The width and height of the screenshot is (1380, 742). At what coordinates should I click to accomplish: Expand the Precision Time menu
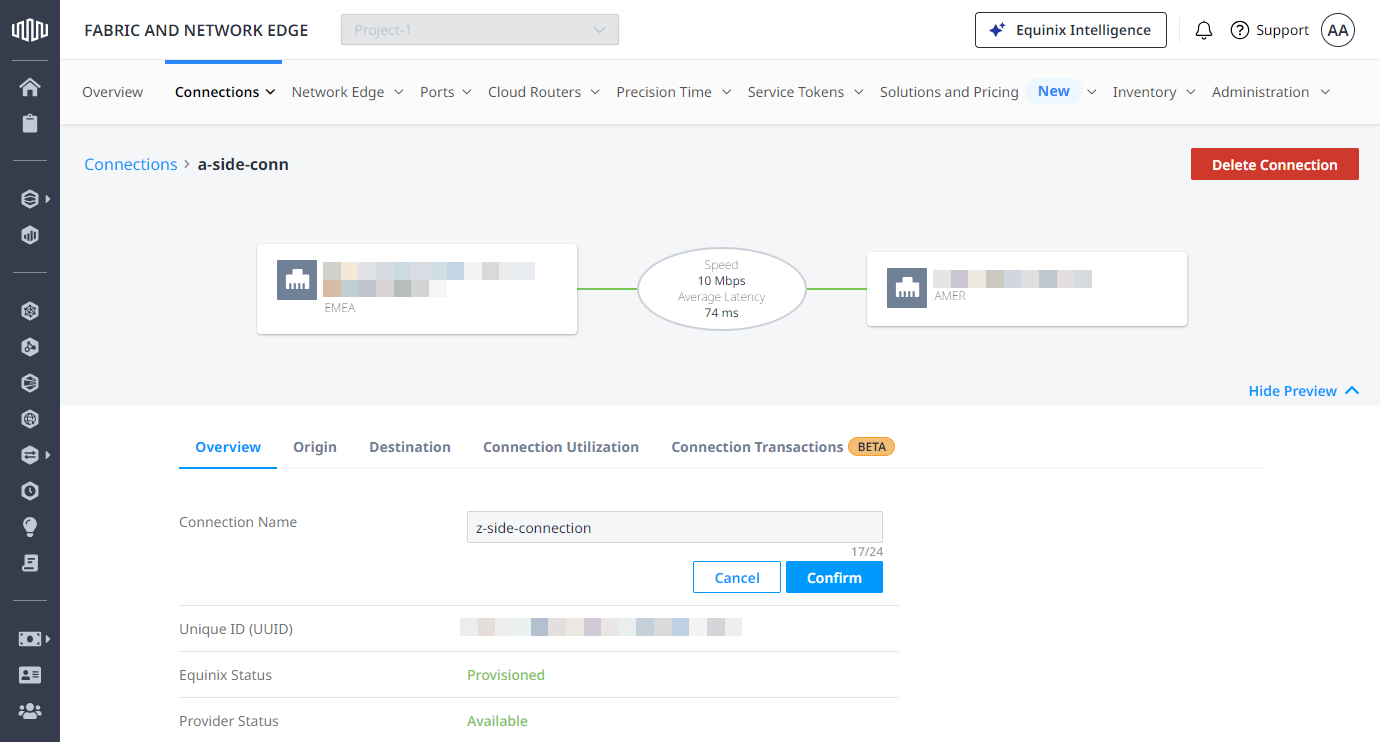674,92
